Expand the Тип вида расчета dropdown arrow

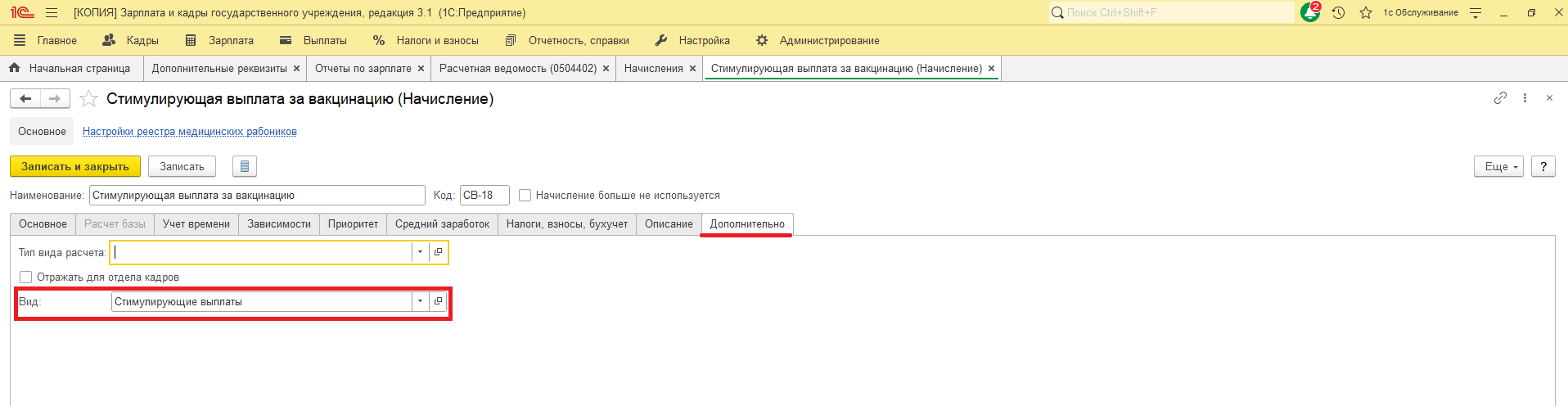point(420,252)
